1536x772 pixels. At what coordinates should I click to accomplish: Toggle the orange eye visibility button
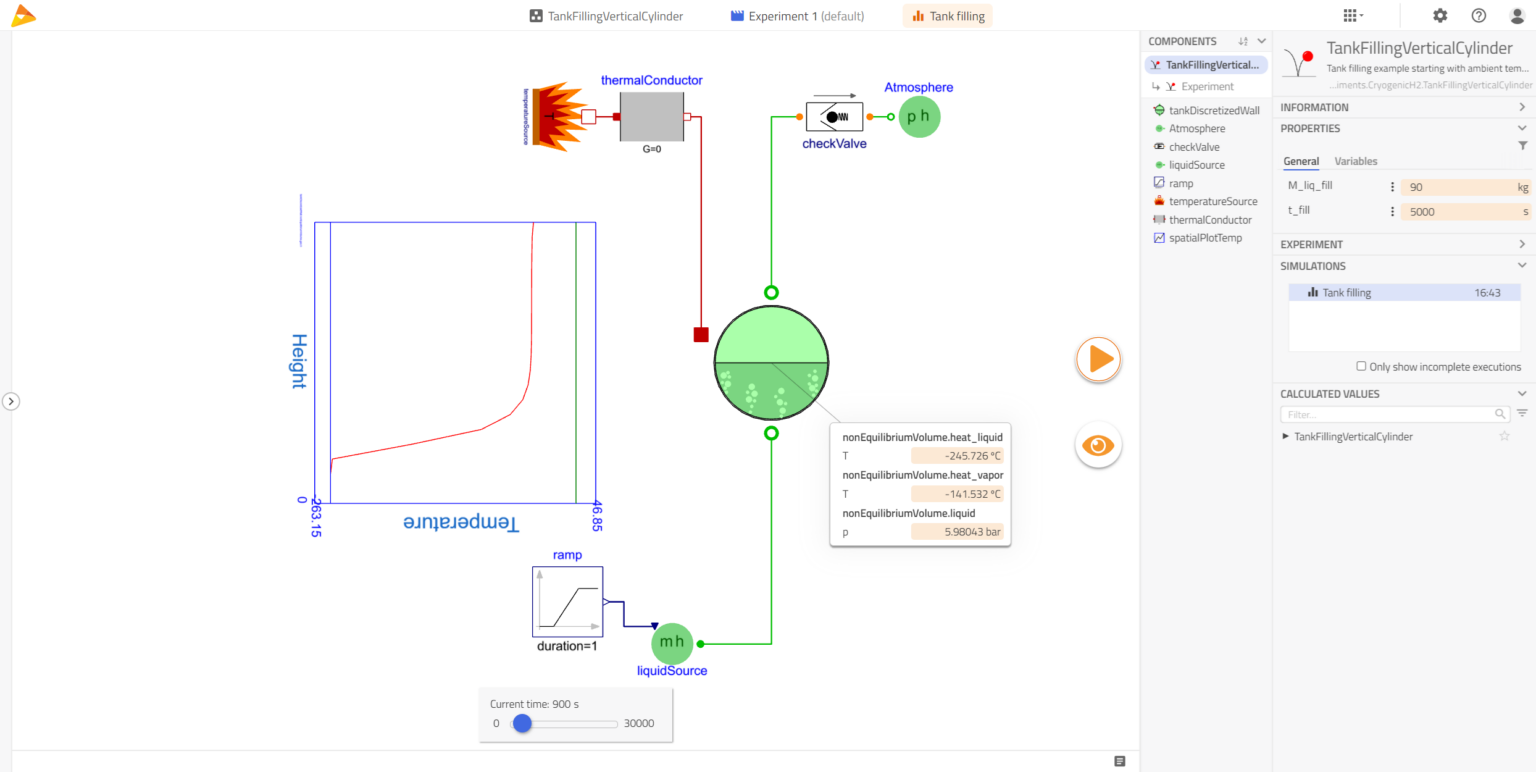click(1098, 445)
